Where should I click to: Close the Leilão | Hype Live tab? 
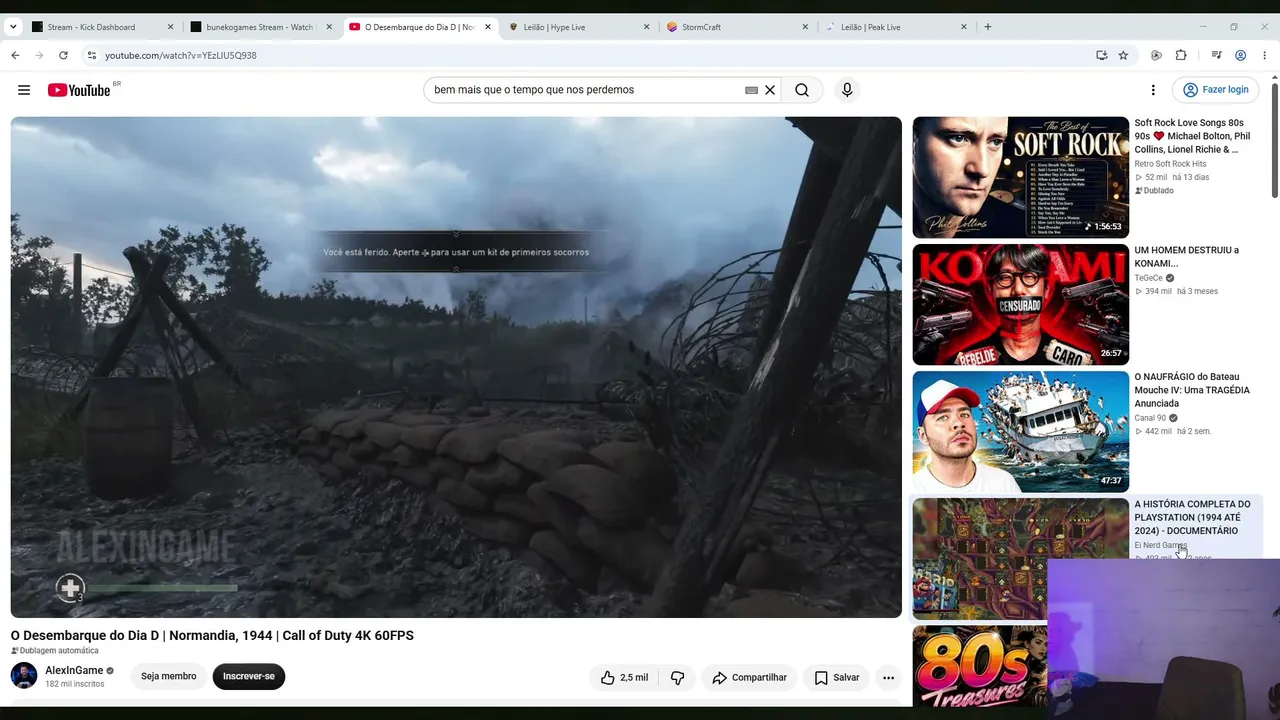point(646,27)
